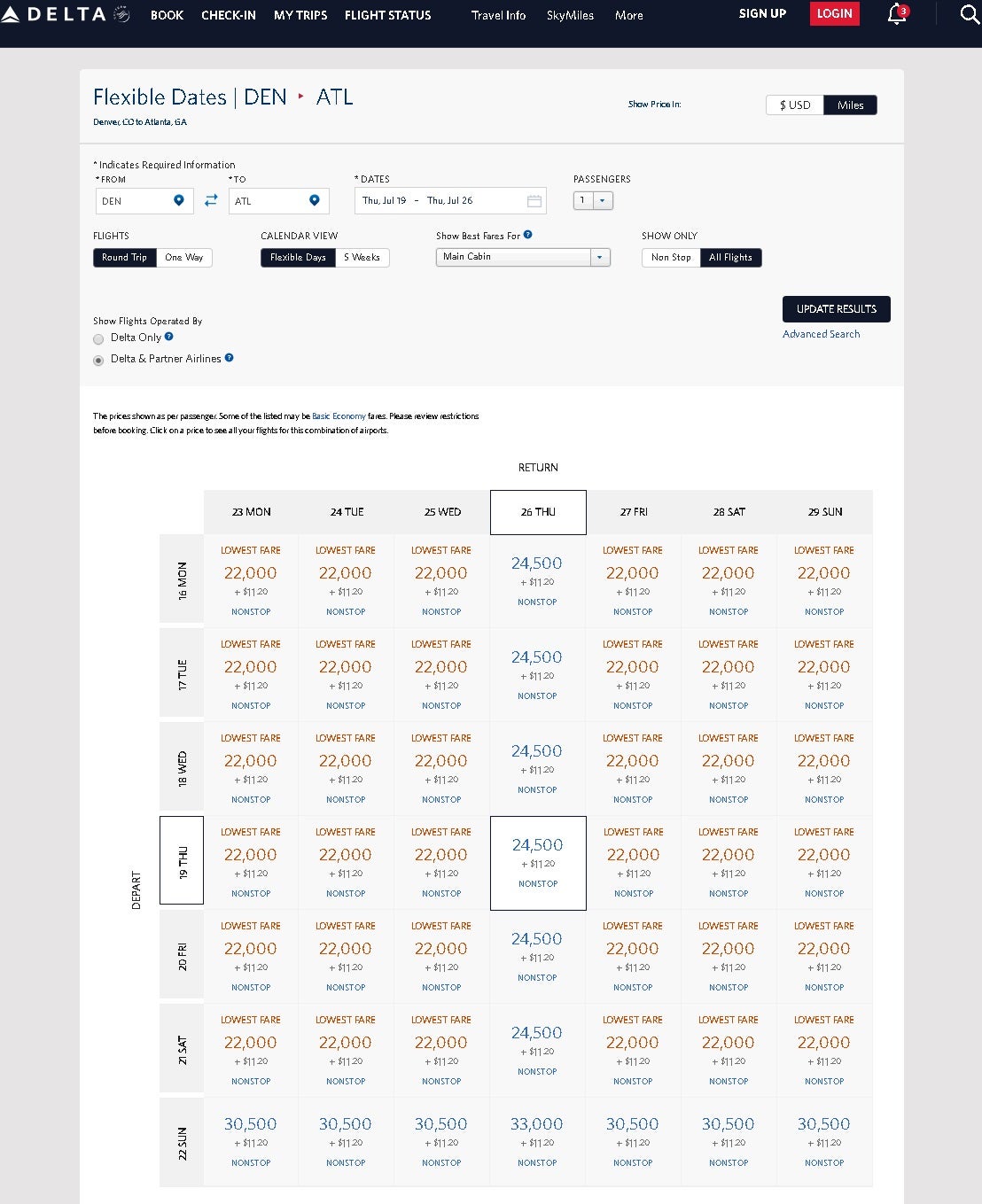Open site search magnifier icon
Image resolution: width=982 pixels, height=1204 pixels.
click(970, 15)
